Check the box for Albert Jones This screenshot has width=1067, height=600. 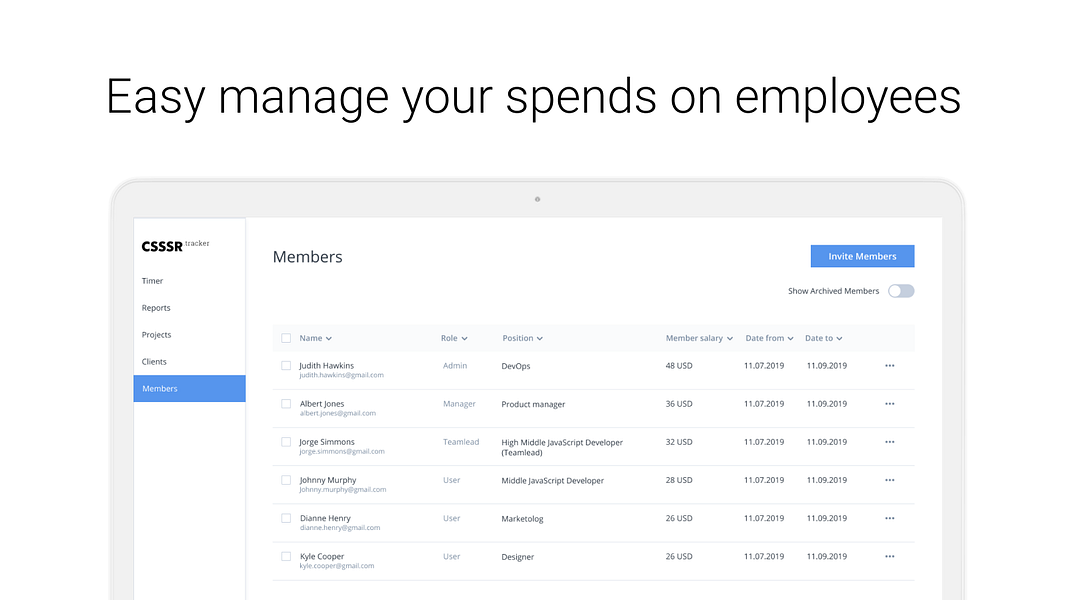coord(286,404)
